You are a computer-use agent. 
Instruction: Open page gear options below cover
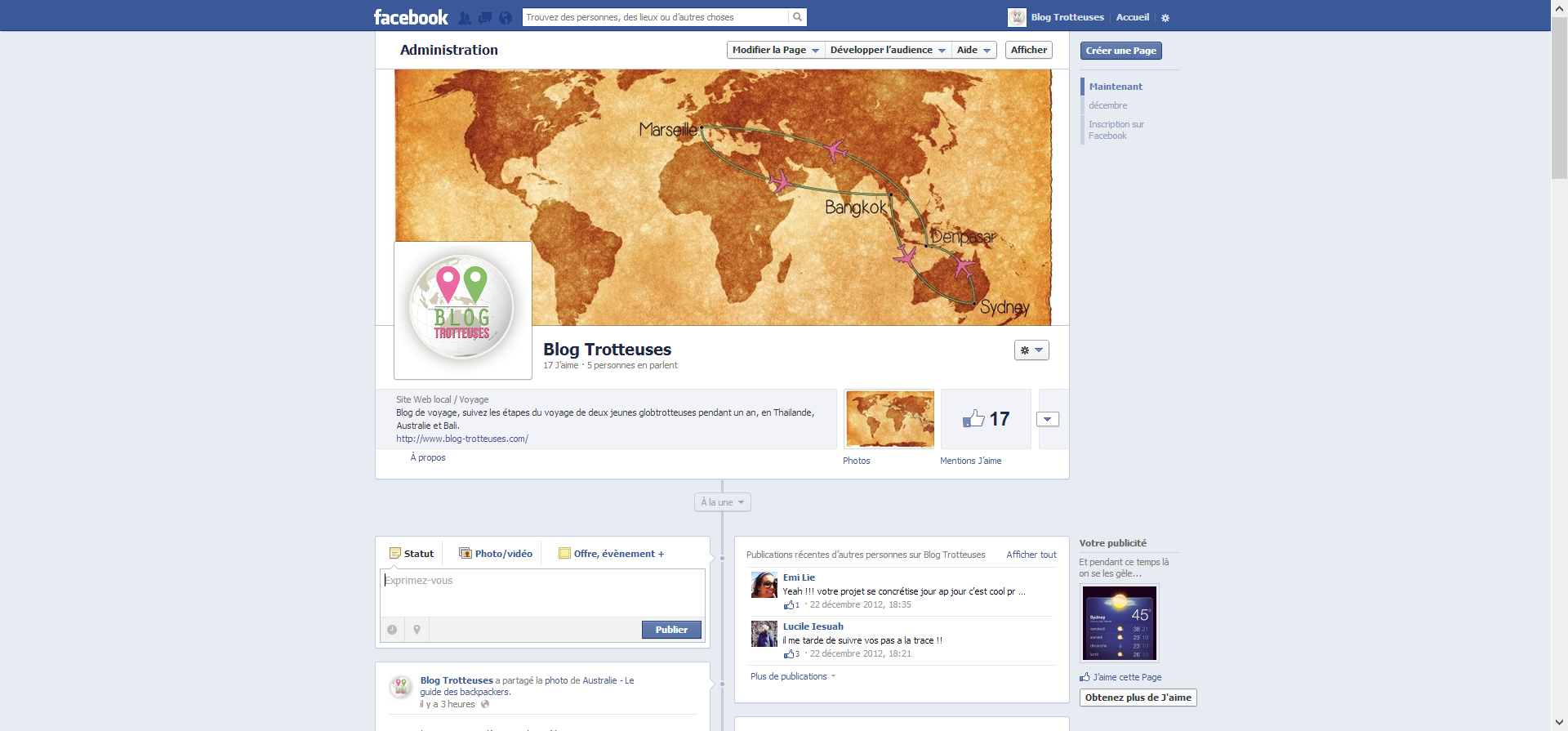(x=1031, y=350)
